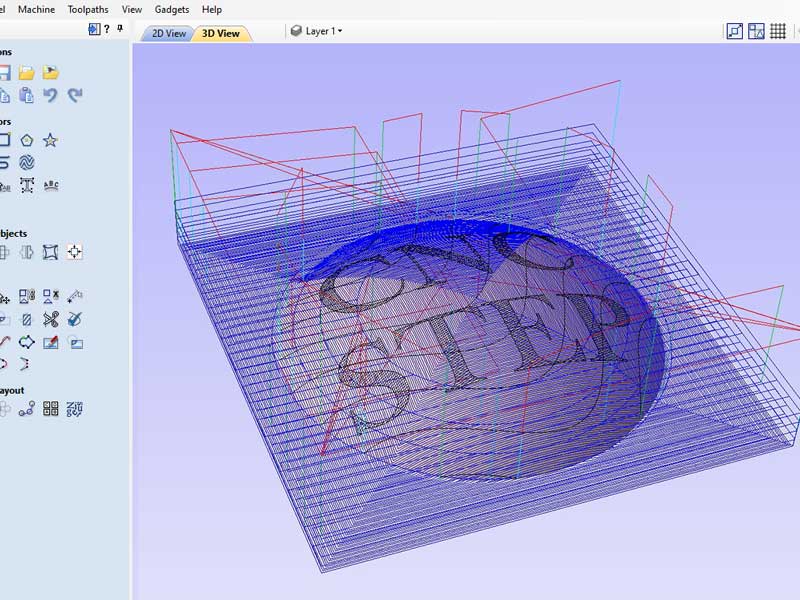800x600 pixels.
Task: Open the Gadgets menu
Action: coord(171,9)
